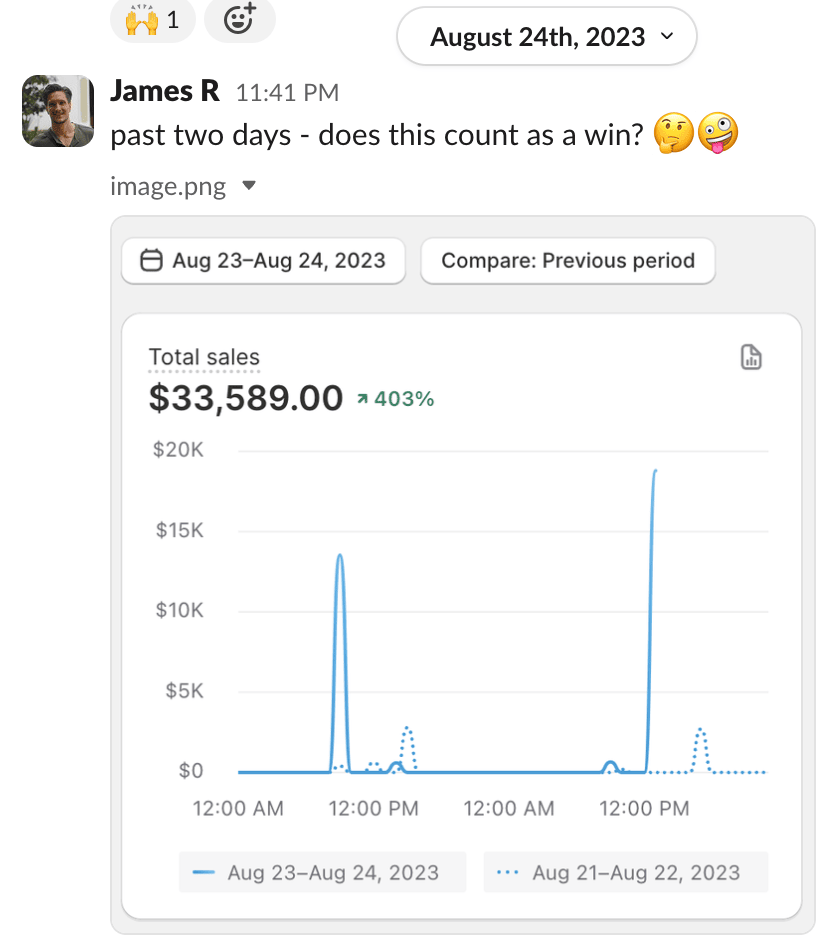Click the Total sales heading
This screenshot has width=840, height=936.
[204, 357]
